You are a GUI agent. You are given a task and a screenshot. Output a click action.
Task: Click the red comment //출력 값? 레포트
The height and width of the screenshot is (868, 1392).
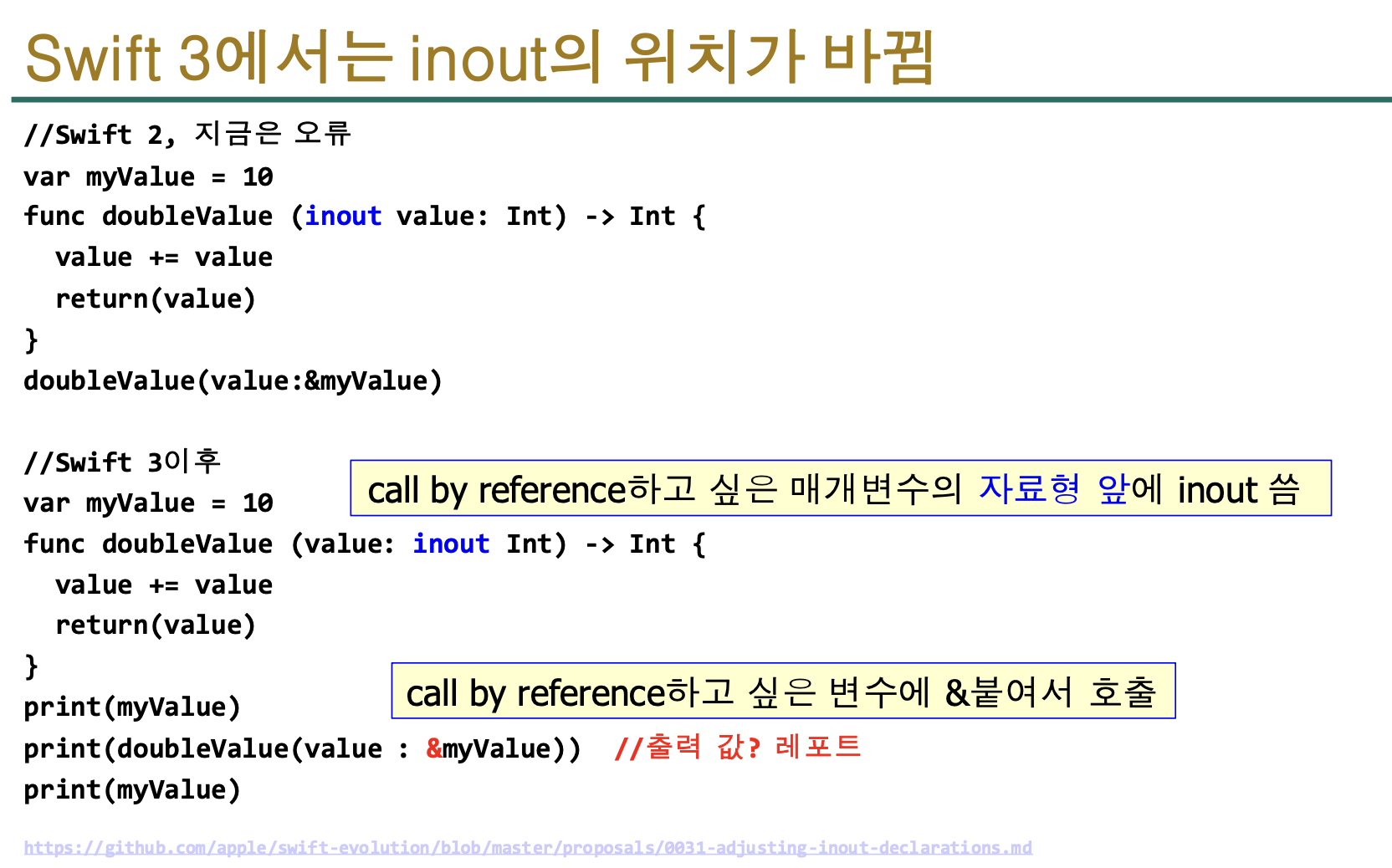coord(737,747)
